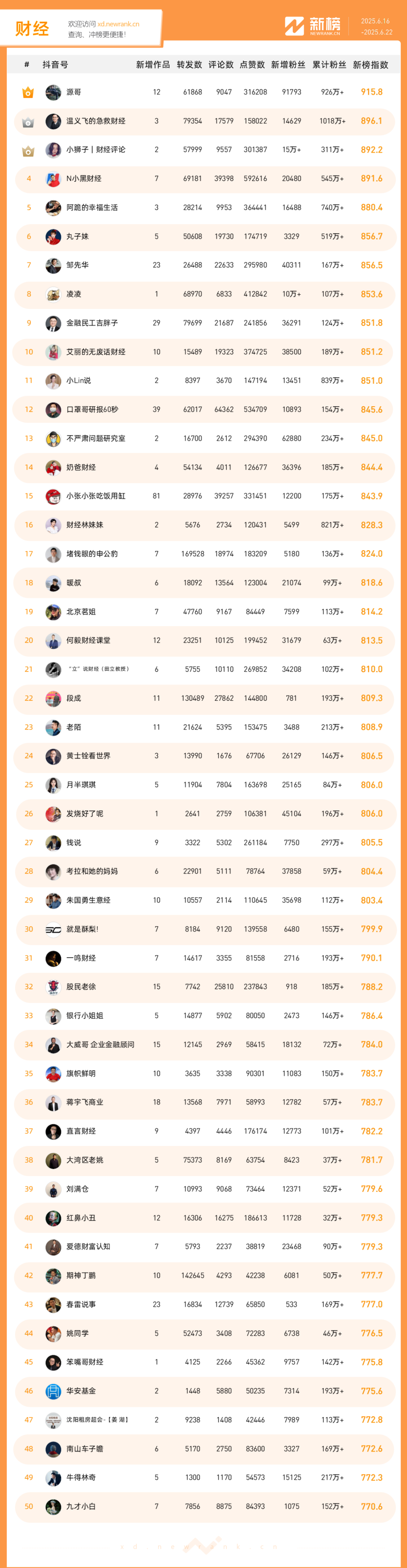Screen dimensions: 407x1568
Task: Click 源哥 index score 915.8
Action: click(371, 92)
